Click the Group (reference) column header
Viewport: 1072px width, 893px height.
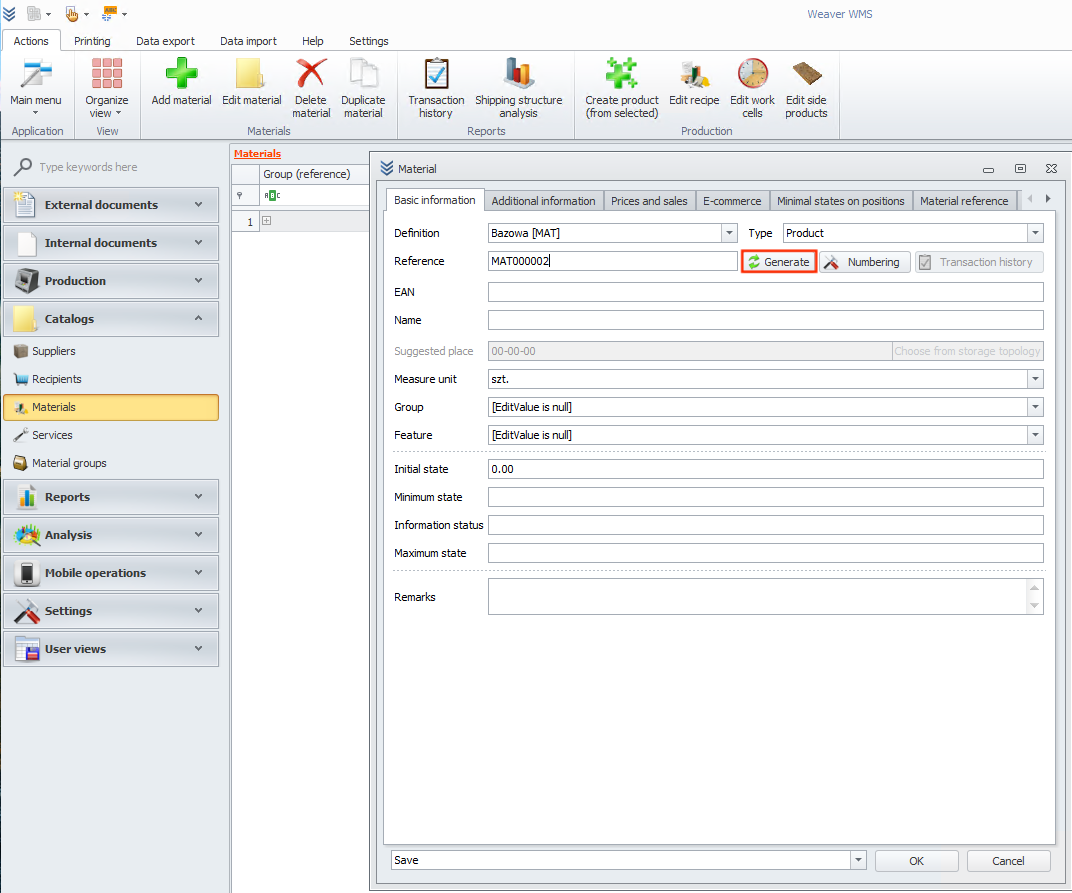[314, 174]
